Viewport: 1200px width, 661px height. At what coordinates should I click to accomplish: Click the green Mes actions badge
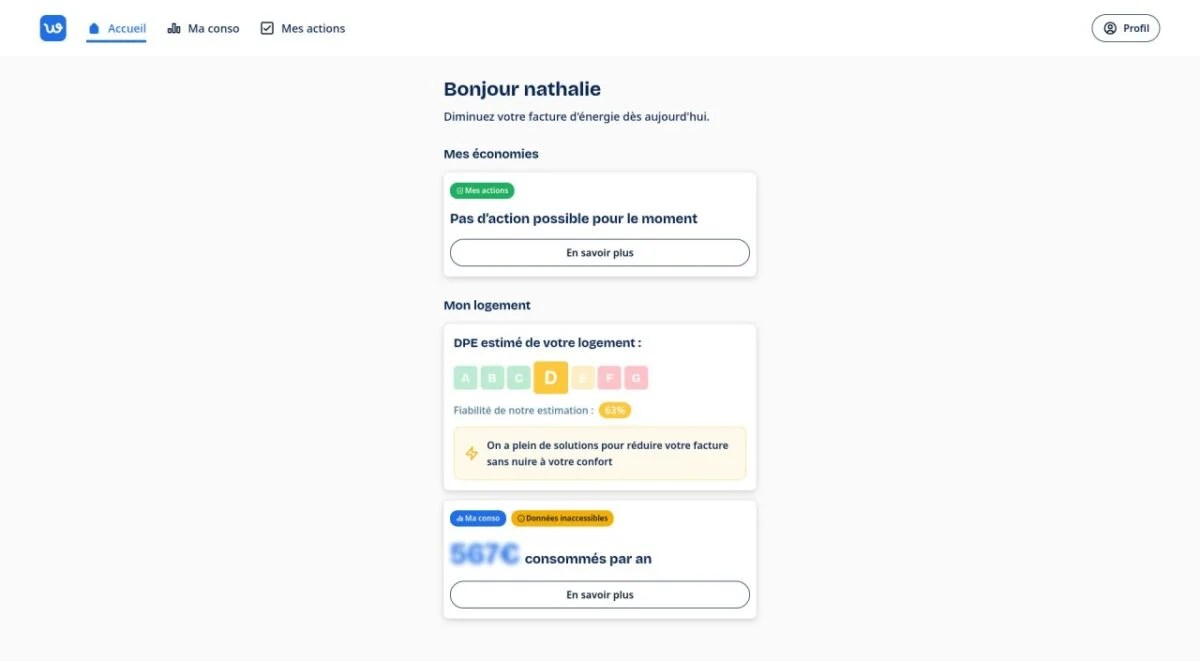pyautogui.click(x=482, y=191)
